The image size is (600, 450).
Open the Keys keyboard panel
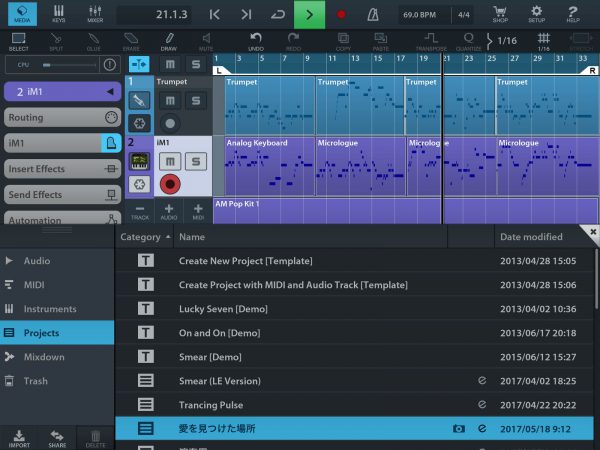pos(59,14)
